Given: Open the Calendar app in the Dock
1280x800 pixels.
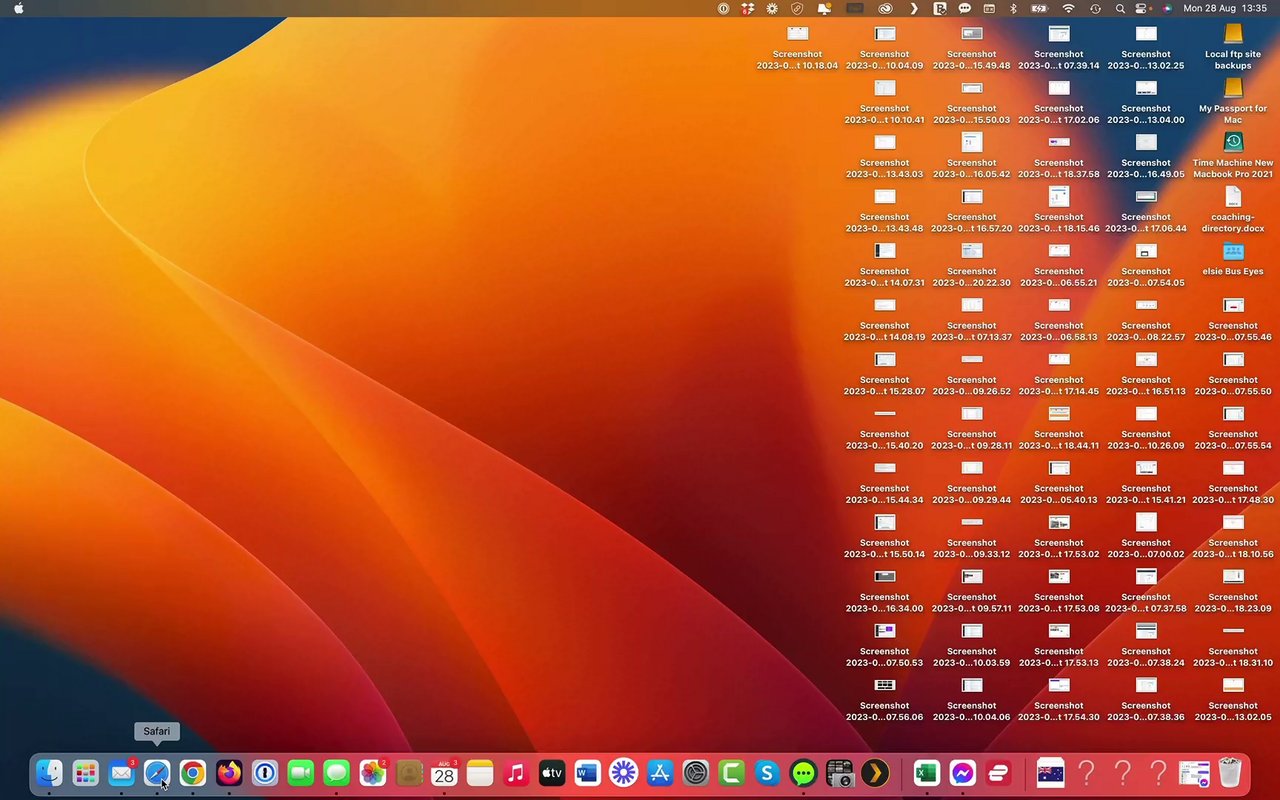Looking at the screenshot, I should tap(444, 773).
